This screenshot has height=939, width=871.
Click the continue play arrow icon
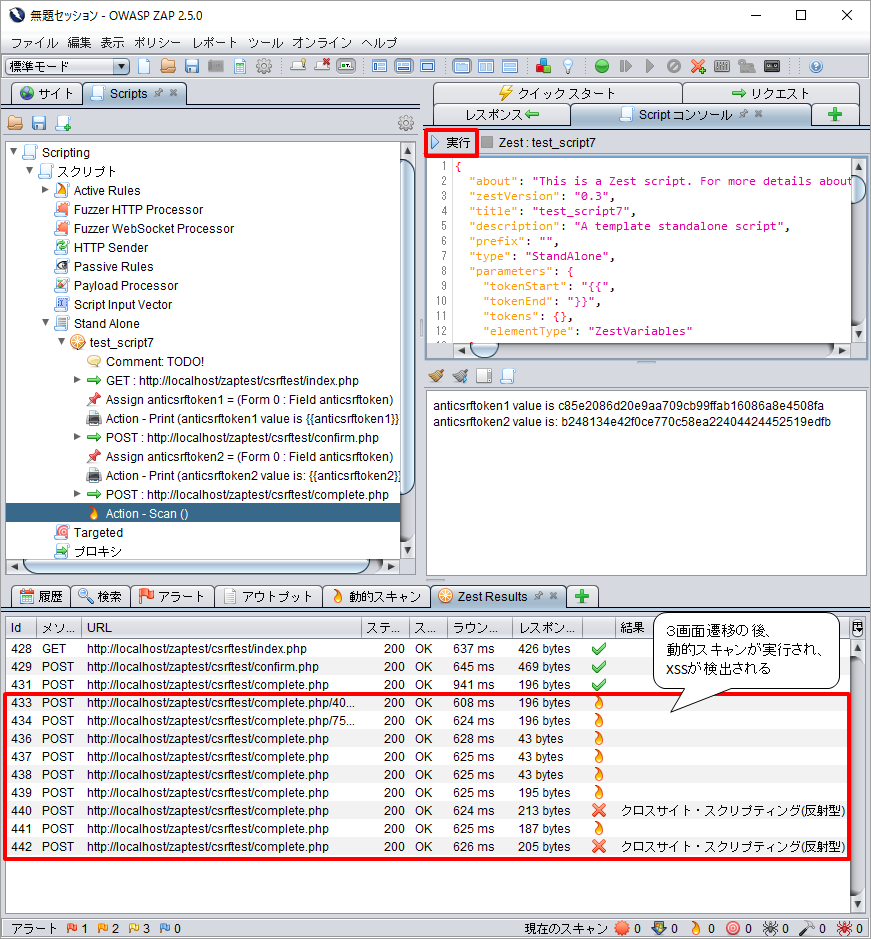(x=650, y=66)
